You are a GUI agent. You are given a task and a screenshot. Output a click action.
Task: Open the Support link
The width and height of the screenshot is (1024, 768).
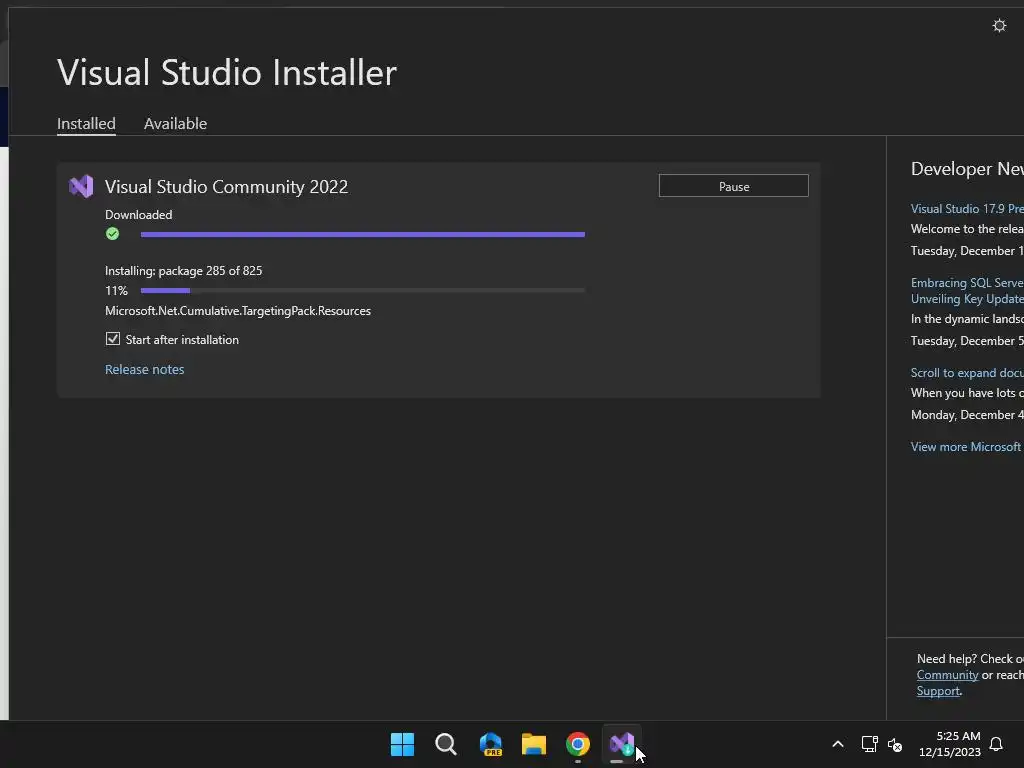pyautogui.click(x=938, y=691)
